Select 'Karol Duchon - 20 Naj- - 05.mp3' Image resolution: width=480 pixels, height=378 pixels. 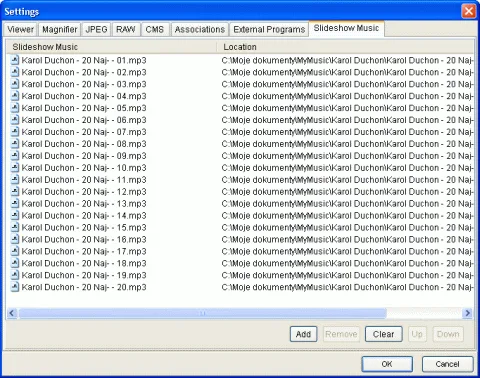[84, 108]
